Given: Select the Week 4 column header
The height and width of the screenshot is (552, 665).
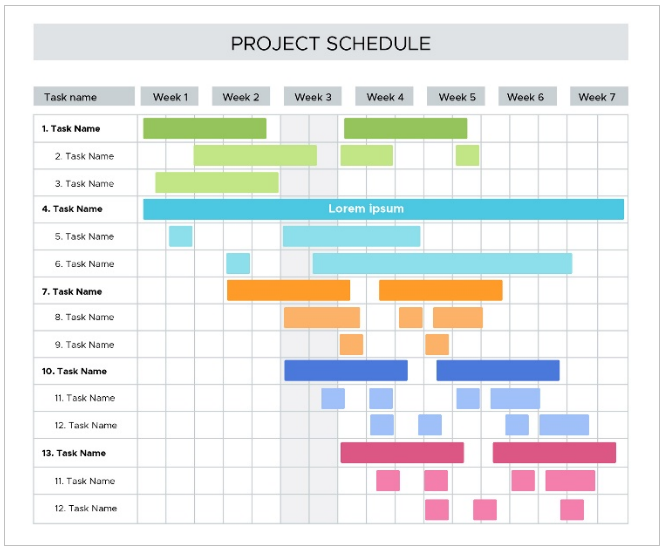Looking at the screenshot, I should [384, 97].
